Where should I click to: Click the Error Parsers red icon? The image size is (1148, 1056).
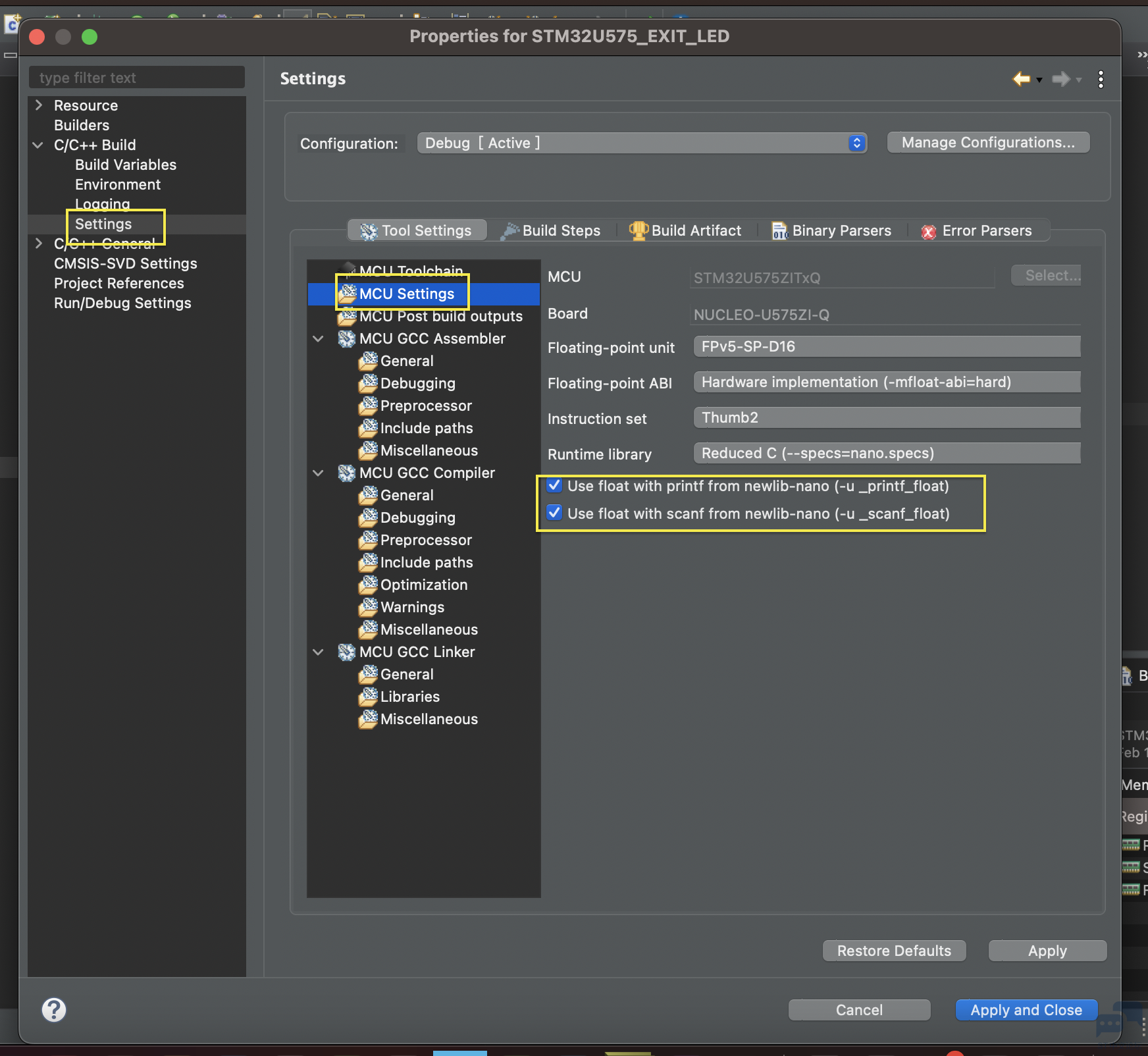point(929,232)
